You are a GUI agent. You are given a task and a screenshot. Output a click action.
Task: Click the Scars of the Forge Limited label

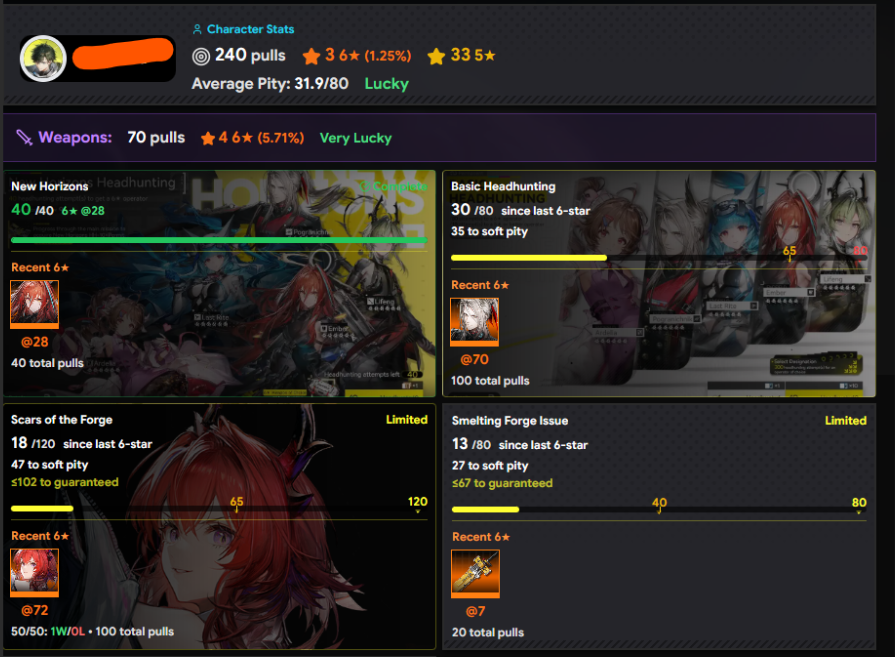pyautogui.click(x=406, y=420)
